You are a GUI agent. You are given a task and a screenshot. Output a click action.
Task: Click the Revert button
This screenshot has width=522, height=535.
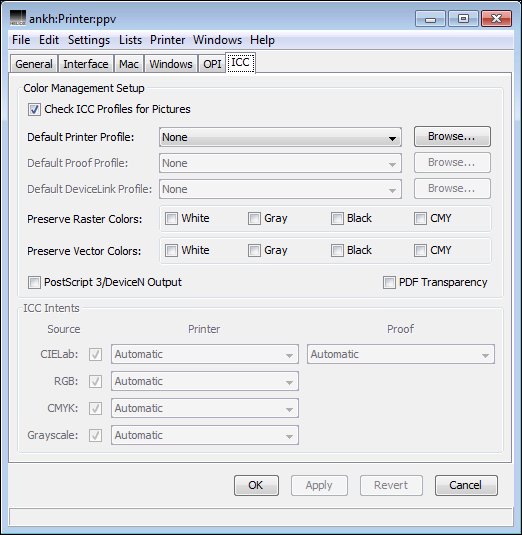point(391,485)
